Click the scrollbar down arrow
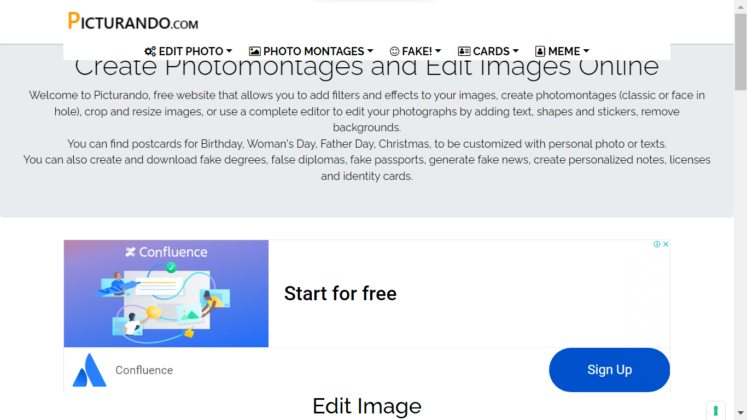The width and height of the screenshot is (747, 420). pyautogui.click(x=740, y=413)
